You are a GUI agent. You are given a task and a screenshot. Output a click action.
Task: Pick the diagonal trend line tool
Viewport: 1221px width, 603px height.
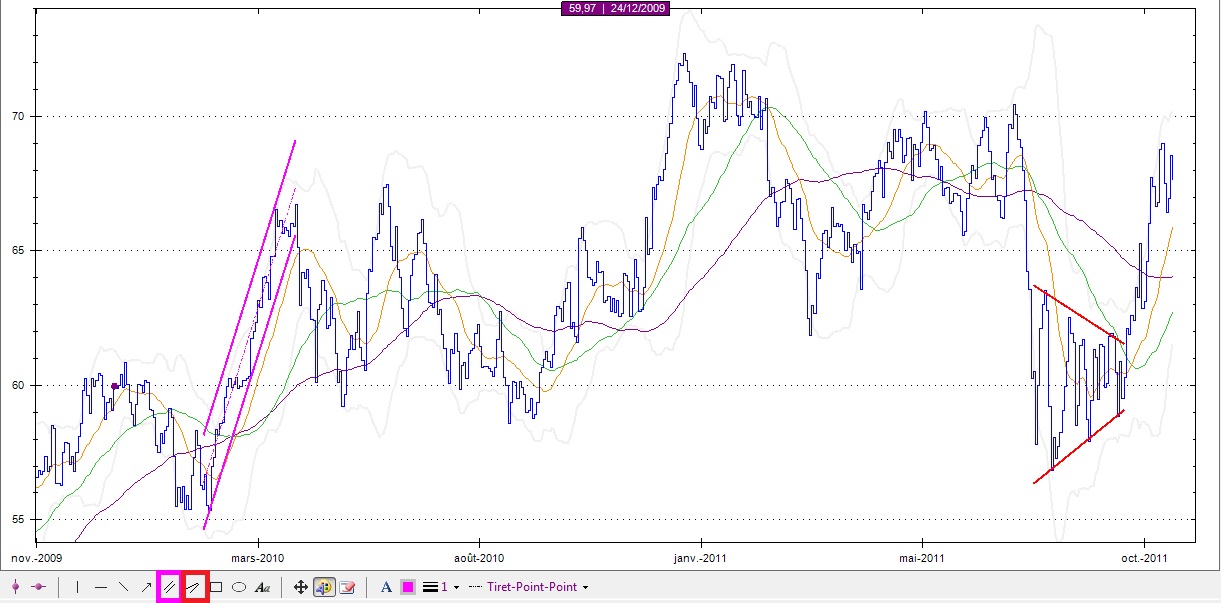[x=123, y=587]
